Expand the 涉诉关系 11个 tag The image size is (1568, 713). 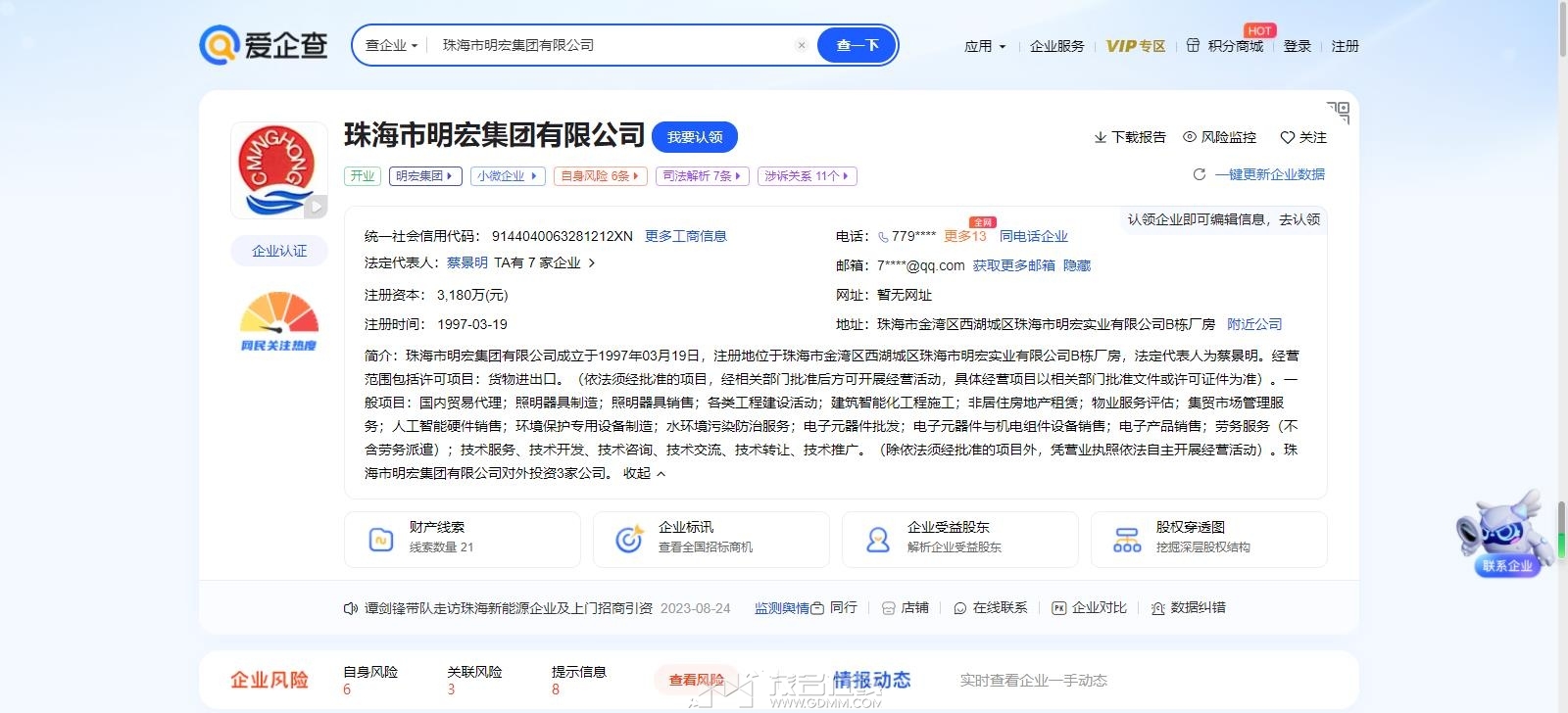(x=808, y=176)
